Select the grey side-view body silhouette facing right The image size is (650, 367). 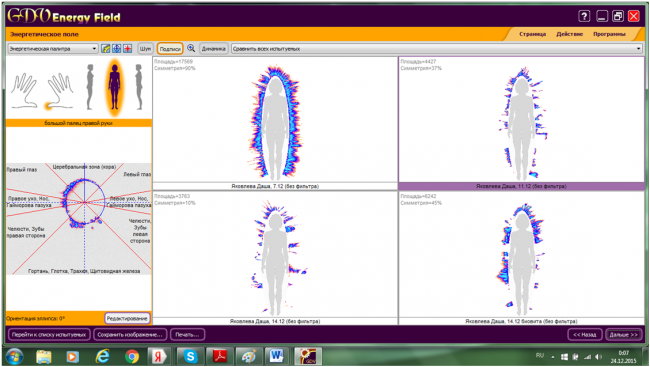coord(90,87)
